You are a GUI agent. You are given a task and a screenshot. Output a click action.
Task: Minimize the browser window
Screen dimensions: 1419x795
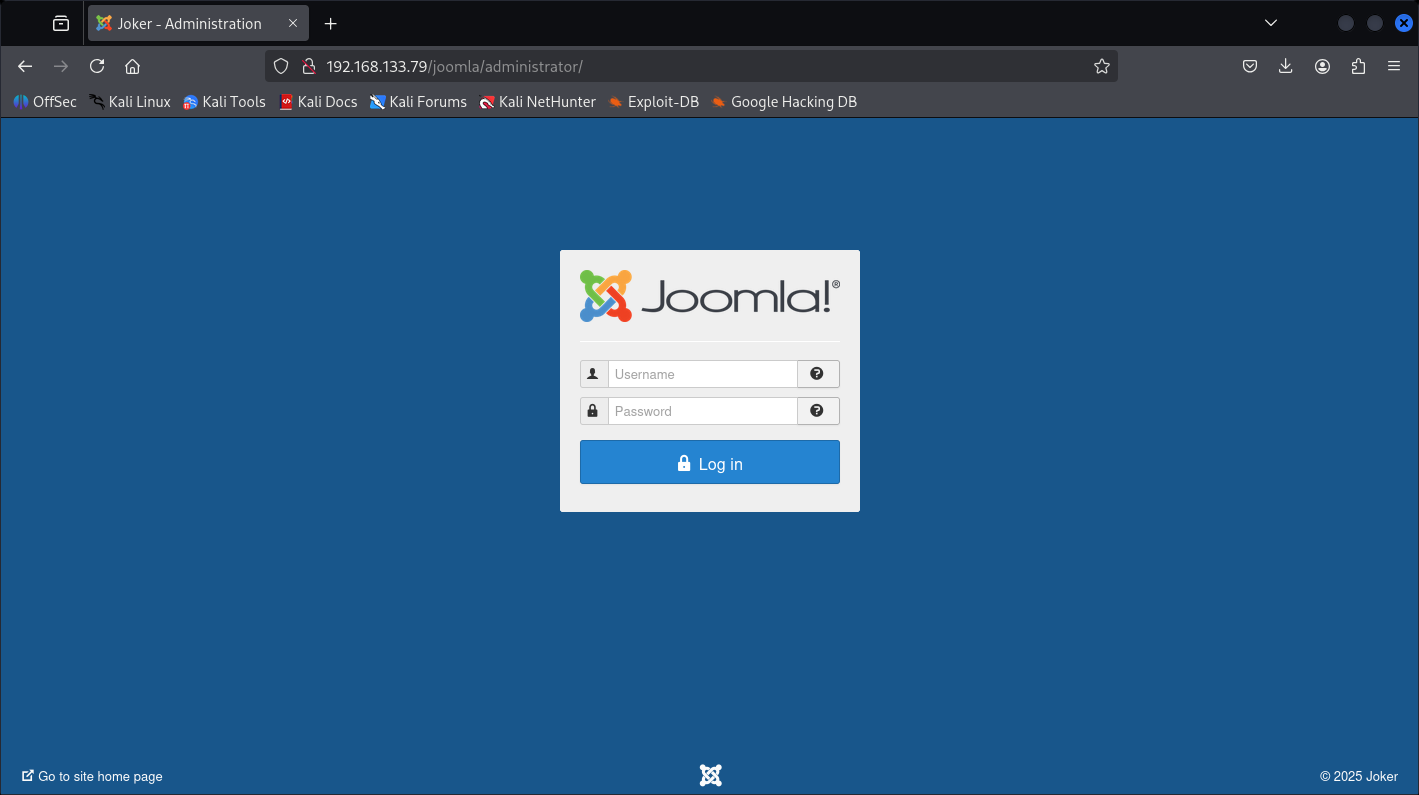tap(1346, 23)
